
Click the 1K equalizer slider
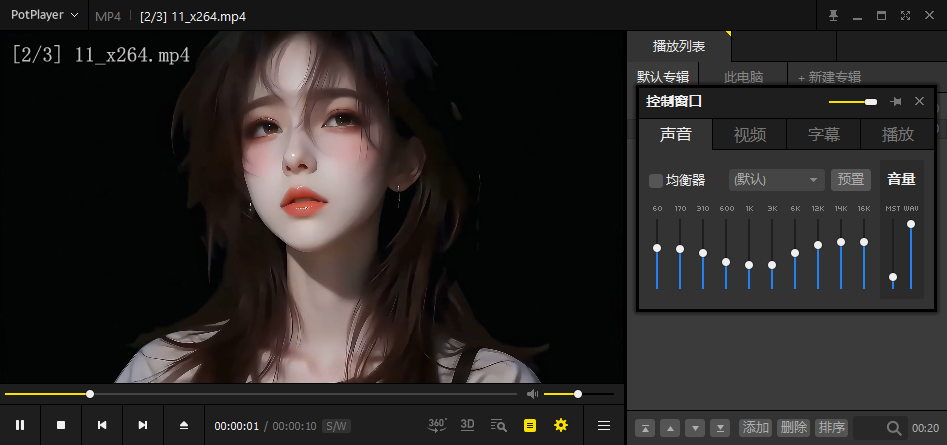749,254
